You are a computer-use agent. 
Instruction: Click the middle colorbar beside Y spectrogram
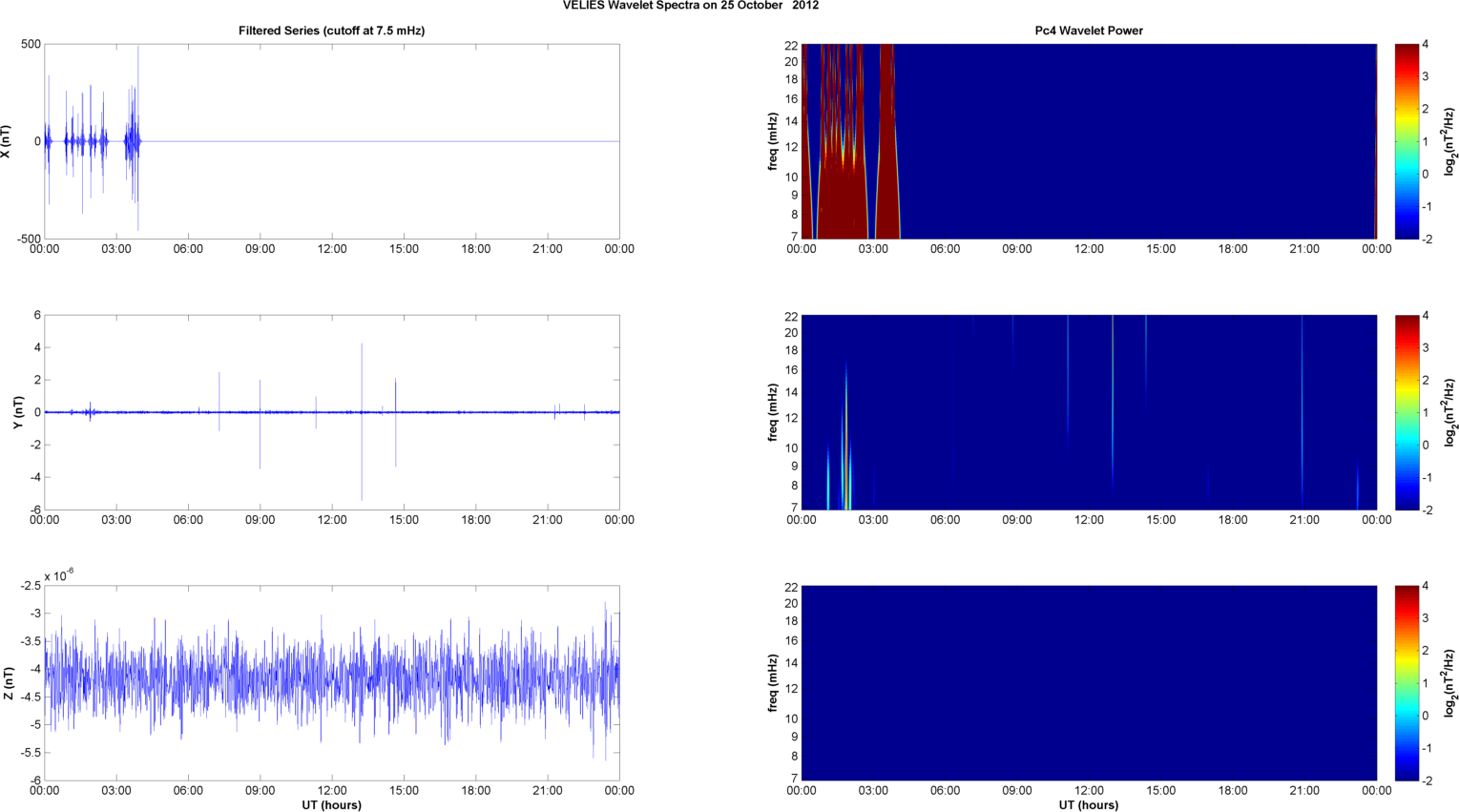coord(1407,412)
